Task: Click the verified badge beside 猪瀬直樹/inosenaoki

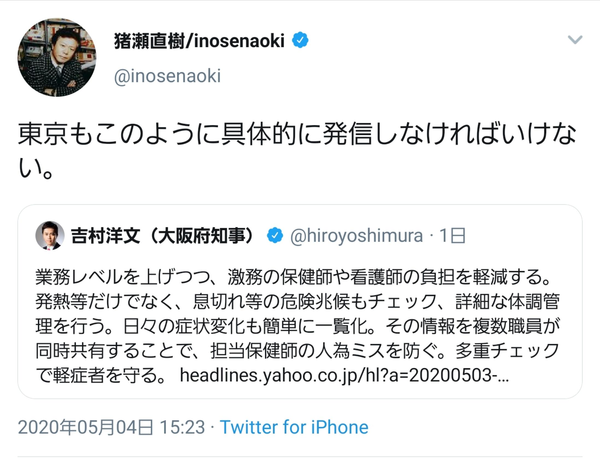Action: pyautogui.click(x=300, y=41)
